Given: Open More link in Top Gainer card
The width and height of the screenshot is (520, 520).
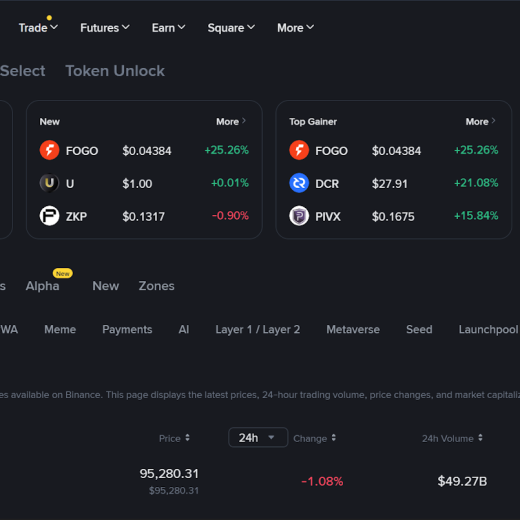Looking at the screenshot, I should tap(480, 122).
